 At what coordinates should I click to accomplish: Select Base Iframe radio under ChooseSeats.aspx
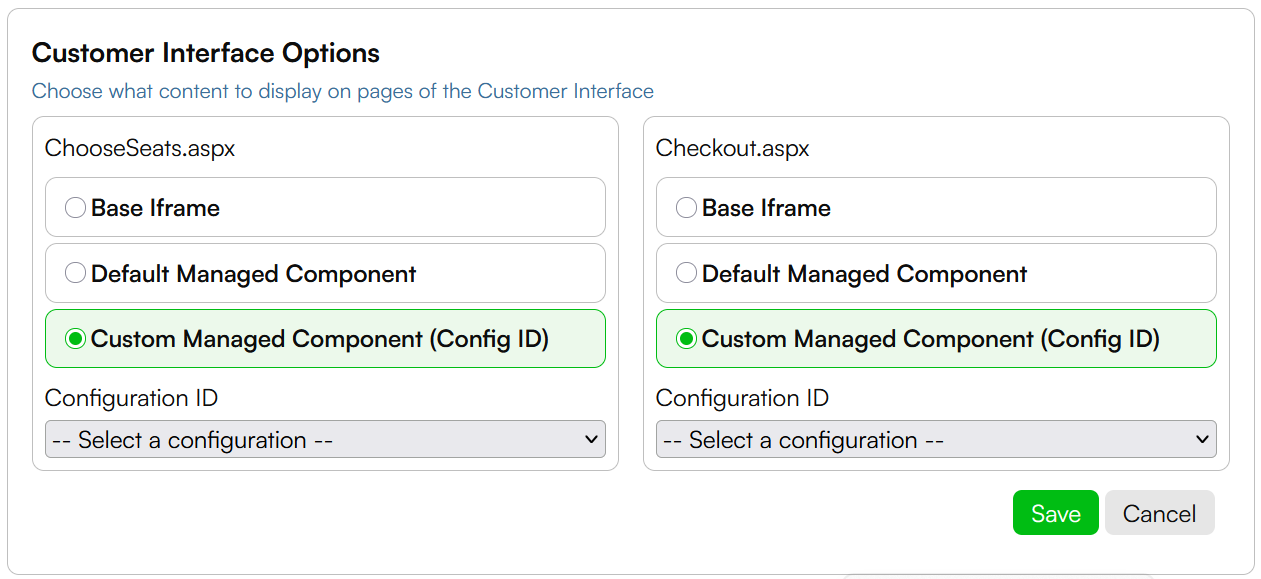click(x=75, y=208)
